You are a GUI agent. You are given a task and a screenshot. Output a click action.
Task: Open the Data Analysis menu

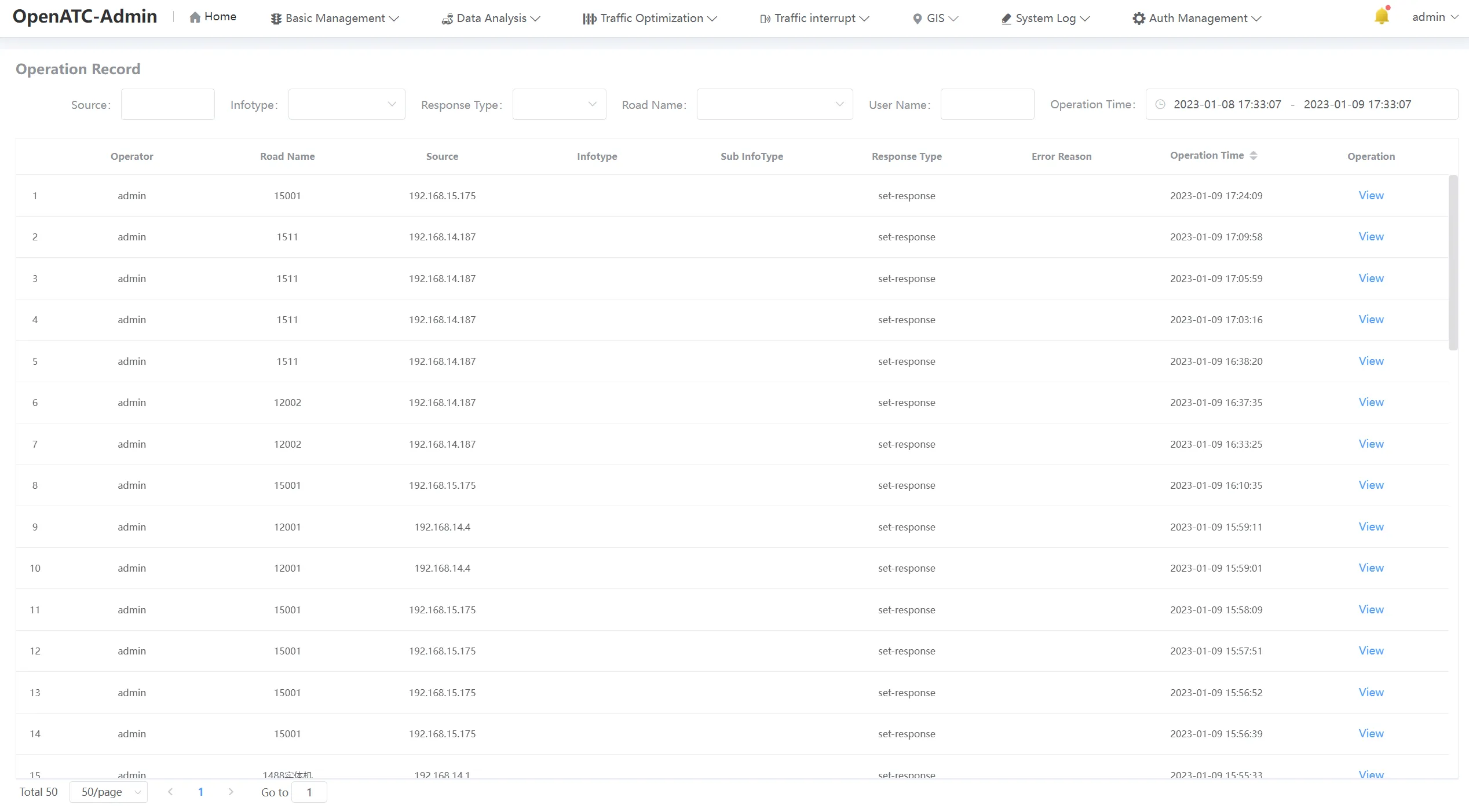491,19
